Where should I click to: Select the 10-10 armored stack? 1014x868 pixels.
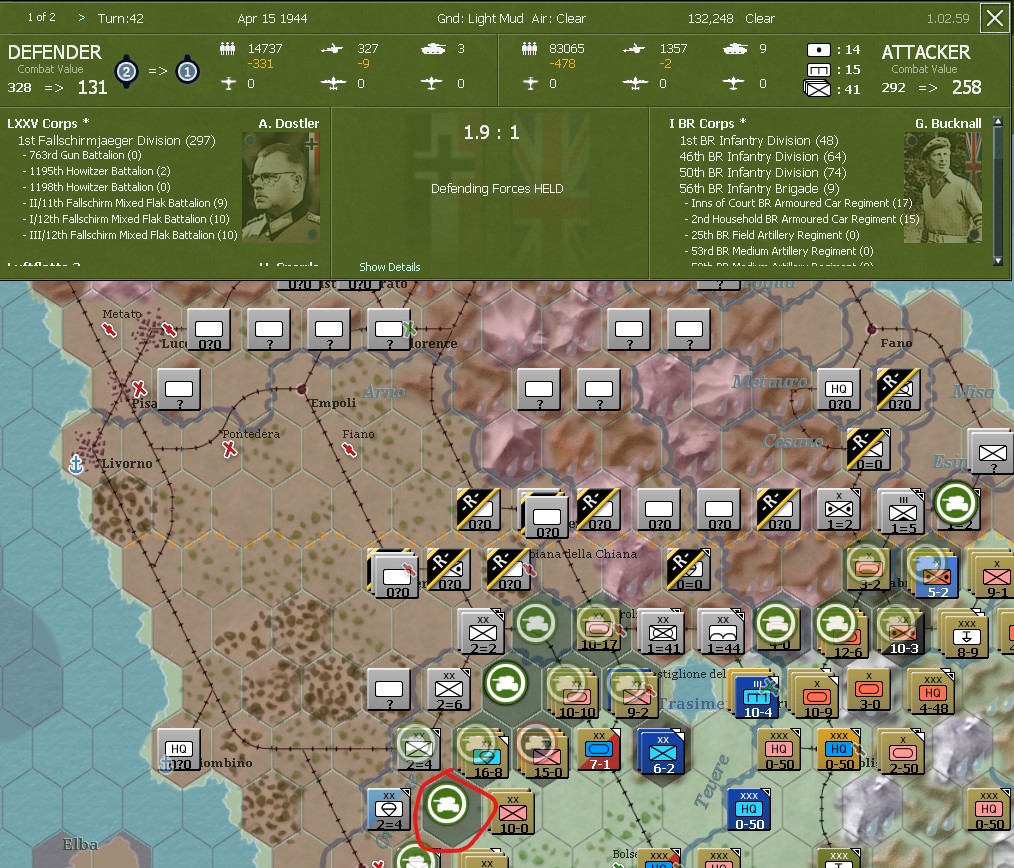[x=573, y=693]
